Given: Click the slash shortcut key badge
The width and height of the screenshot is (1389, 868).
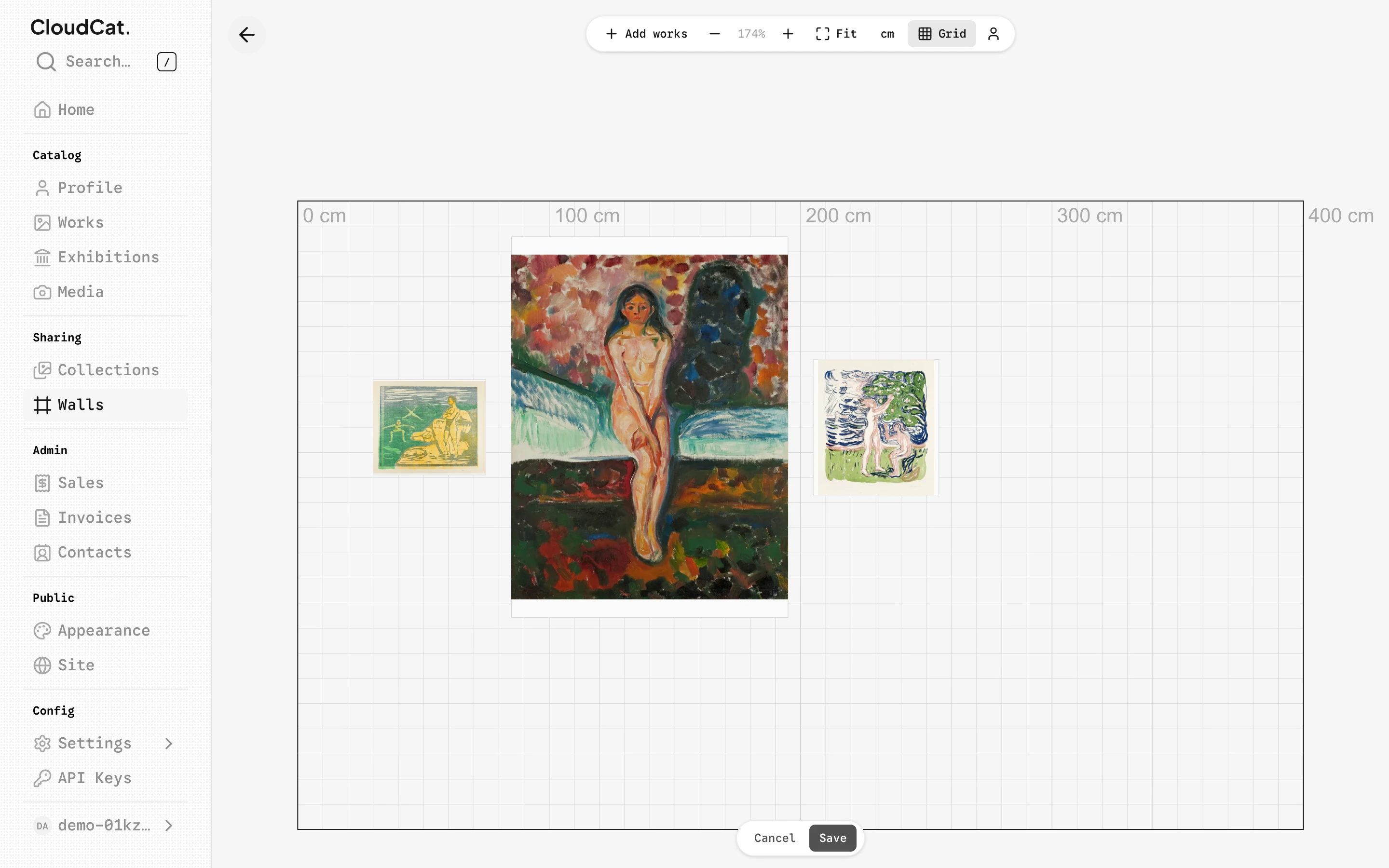Looking at the screenshot, I should tap(166, 61).
